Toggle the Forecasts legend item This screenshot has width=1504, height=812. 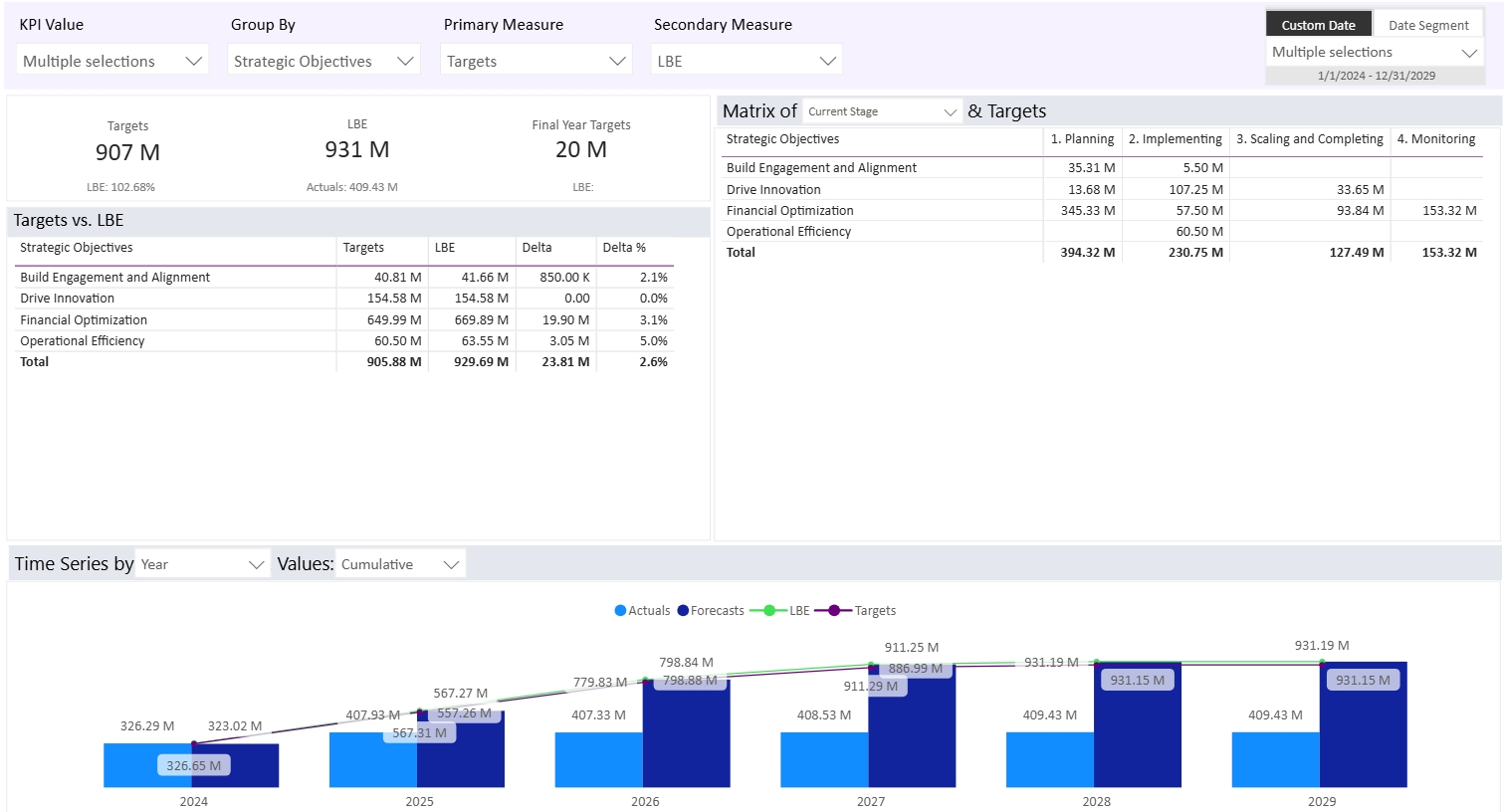coord(711,611)
